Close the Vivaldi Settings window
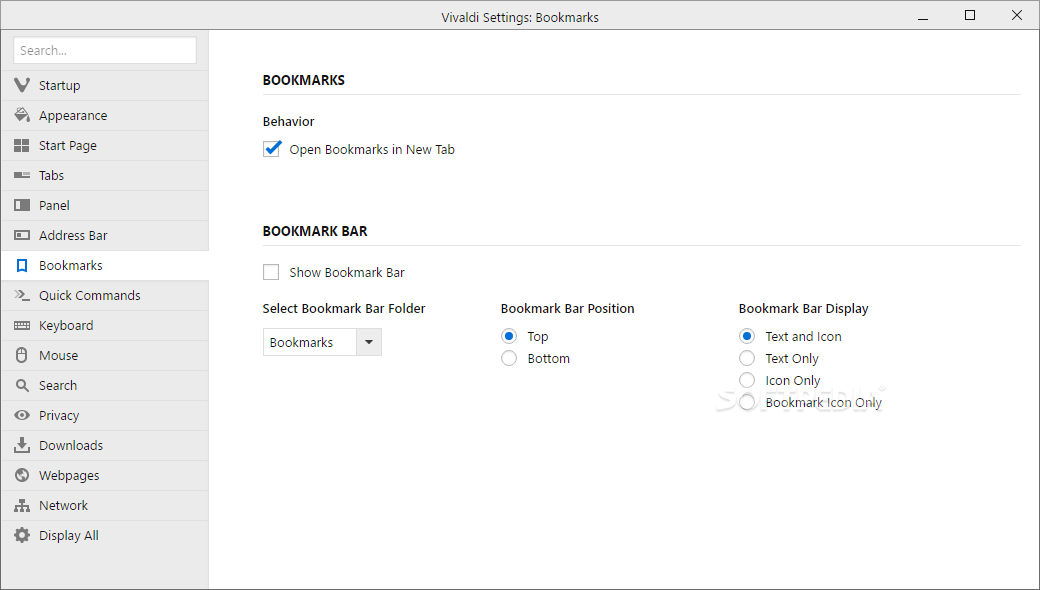The image size is (1040, 590). (1017, 15)
